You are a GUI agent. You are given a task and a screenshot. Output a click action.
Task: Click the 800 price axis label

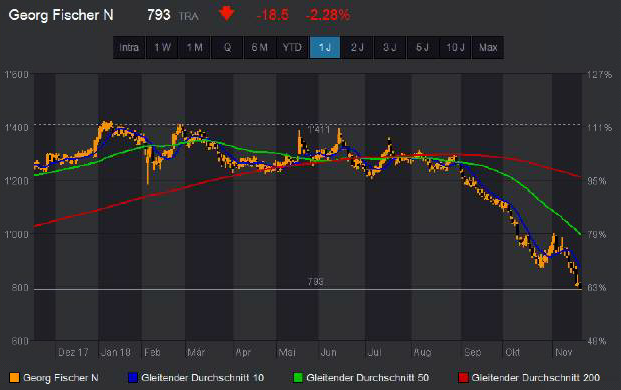click(x=20, y=287)
